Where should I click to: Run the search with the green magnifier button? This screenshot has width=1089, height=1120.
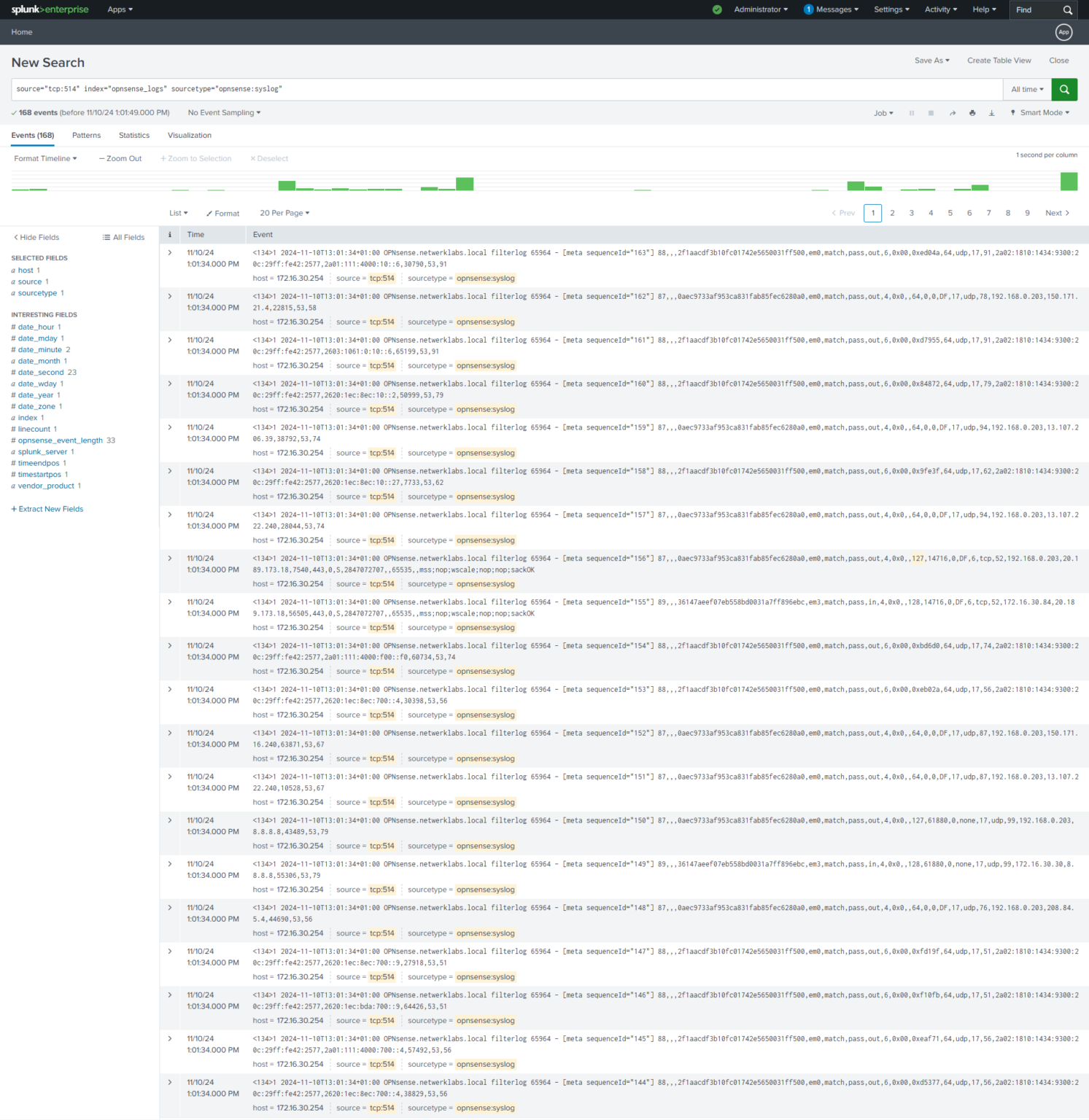[1064, 89]
